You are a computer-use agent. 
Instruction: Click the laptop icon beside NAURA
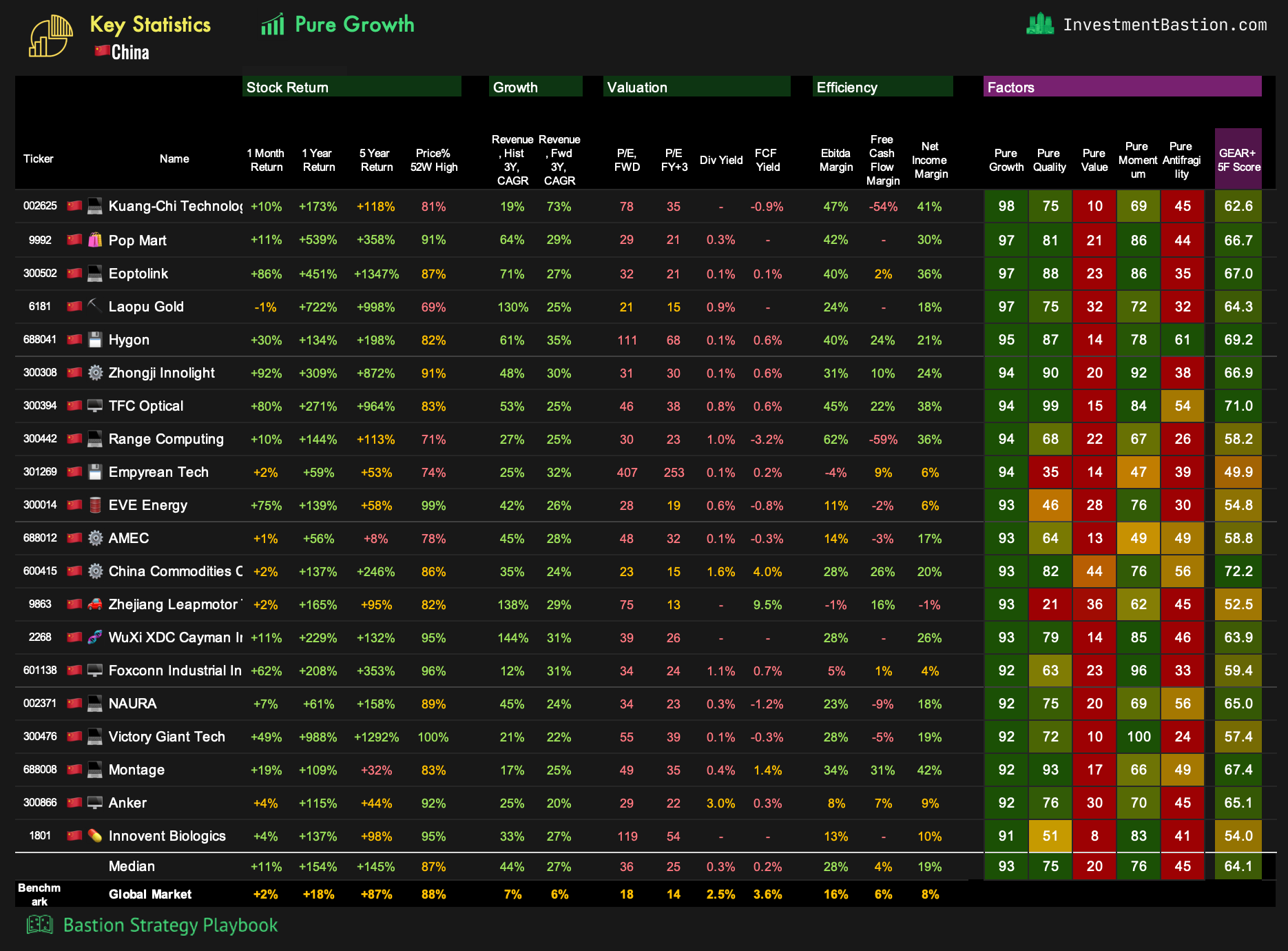click(95, 703)
